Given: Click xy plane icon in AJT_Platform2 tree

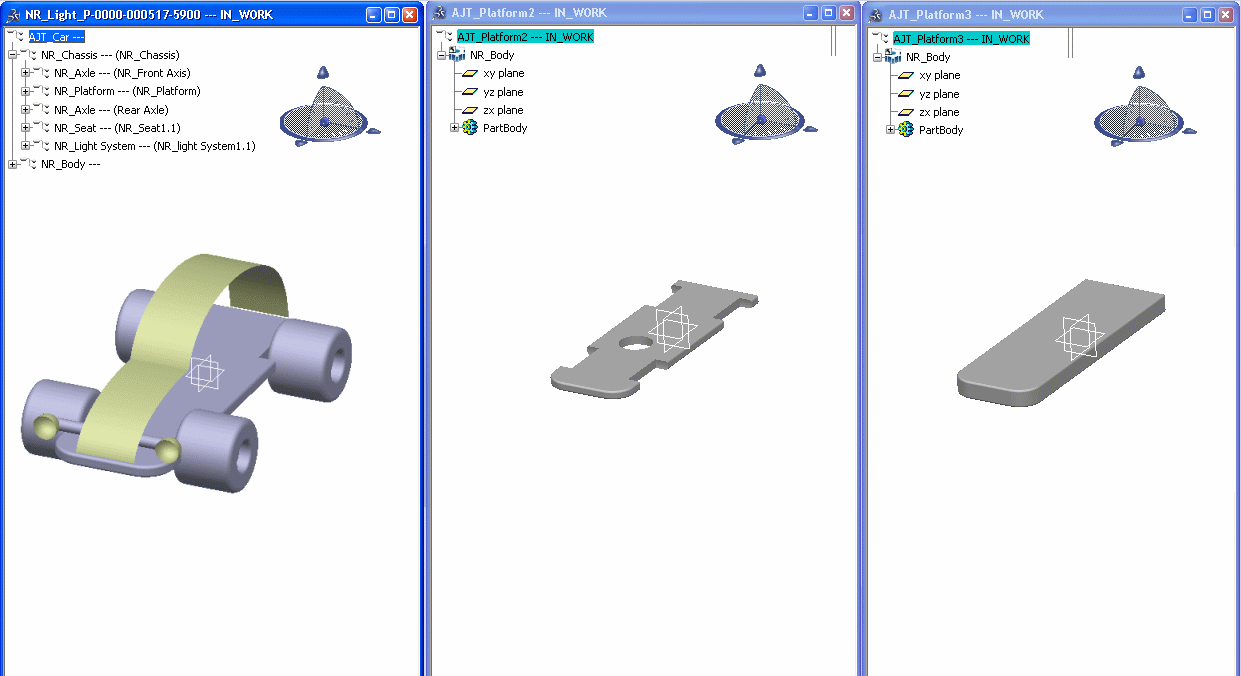Looking at the screenshot, I should pos(470,73).
